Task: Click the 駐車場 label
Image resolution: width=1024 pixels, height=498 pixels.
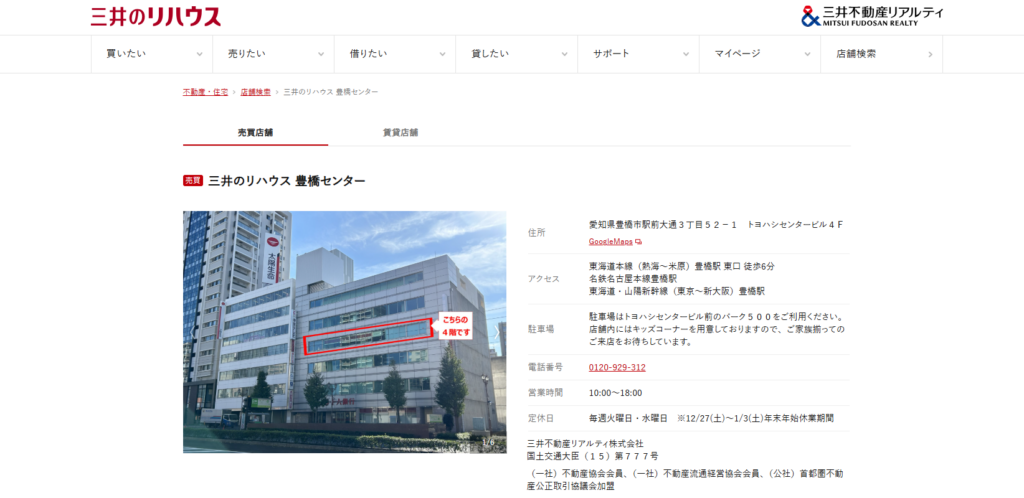Action: [x=541, y=329]
